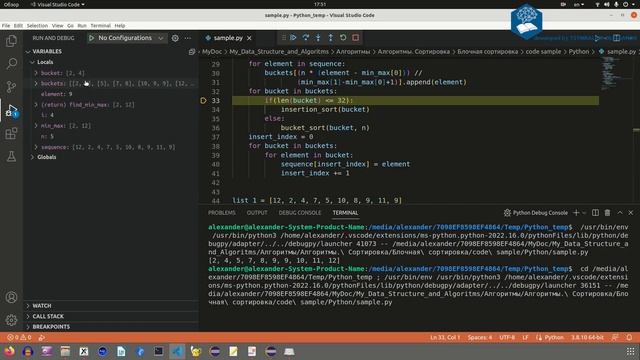The width and height of the screenshot is (640, 360).
Task: Select Python 3.8.10 64-bit interpreter
Action: 587,338
